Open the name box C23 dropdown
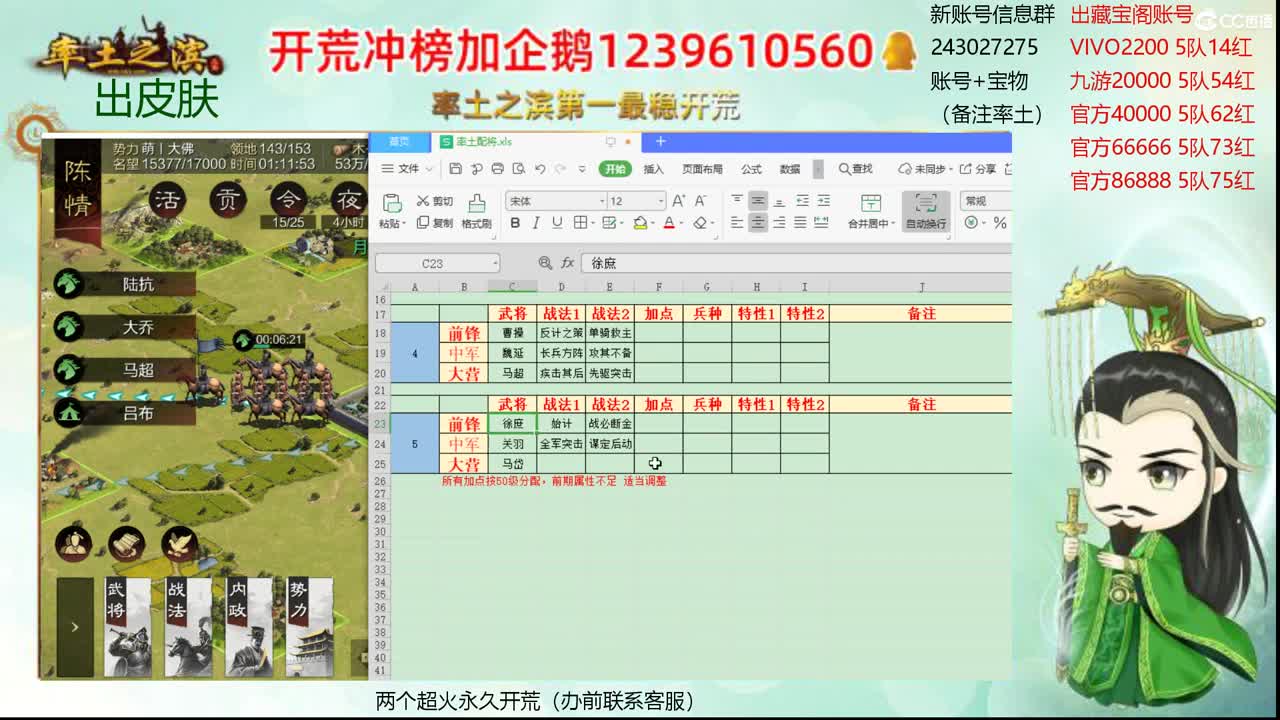 pyautogui.click(x=495, y=263)
